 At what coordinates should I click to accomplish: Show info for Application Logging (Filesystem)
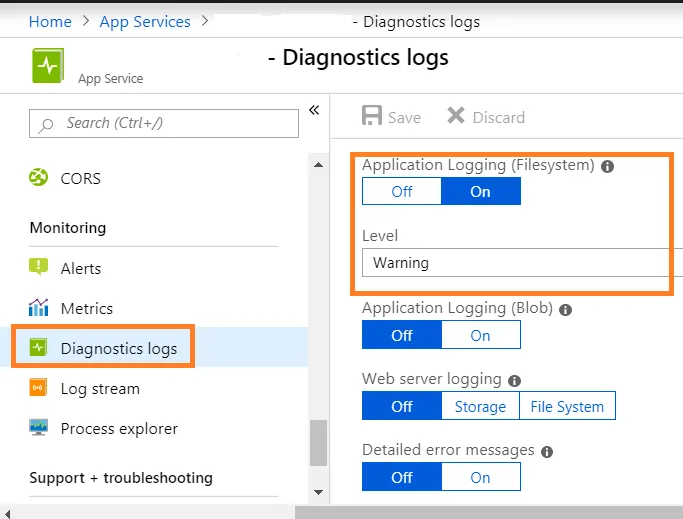click(608, 166)
